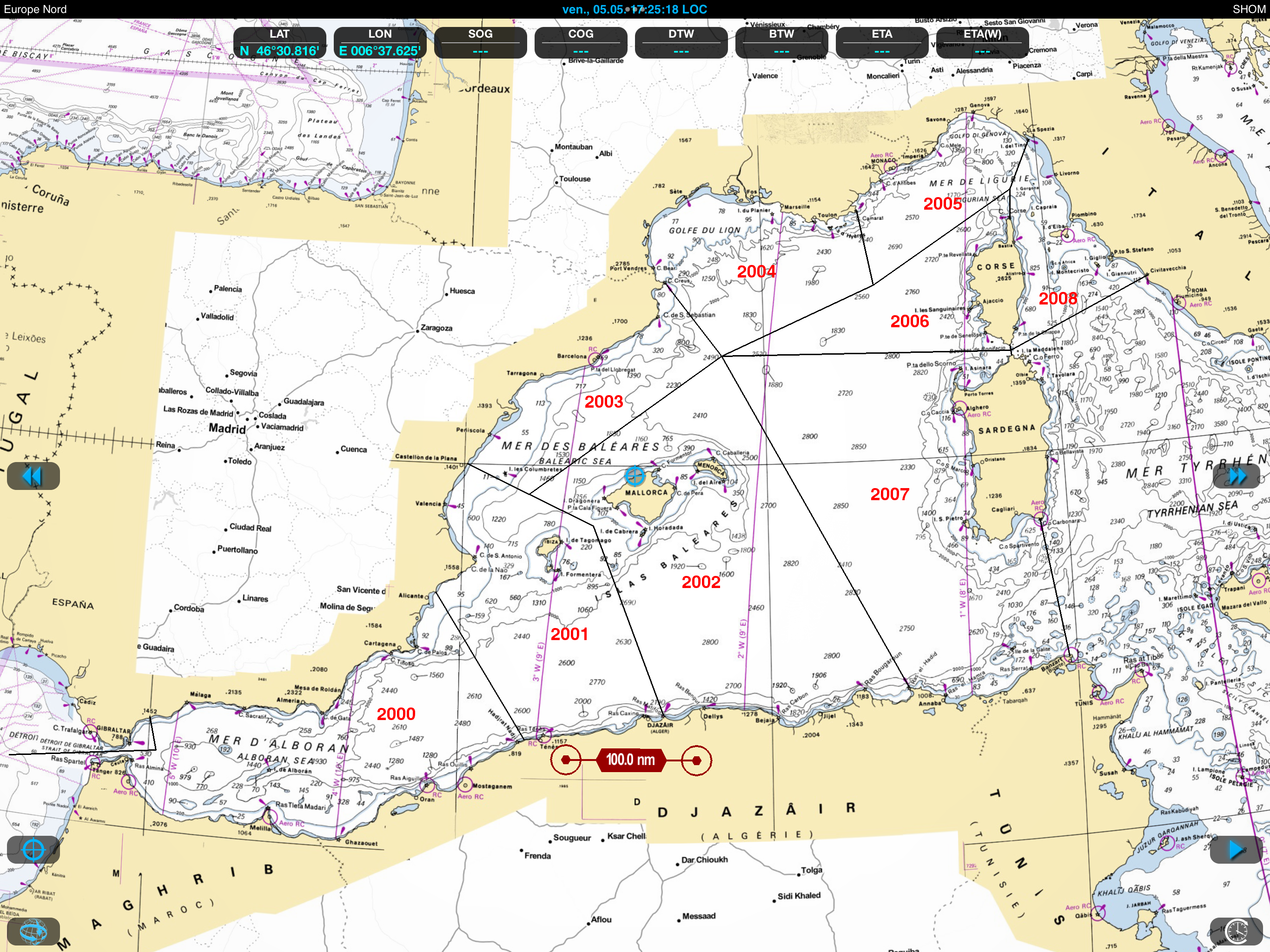
Task: Tap the DTW data box
Action: coord(681,42)
